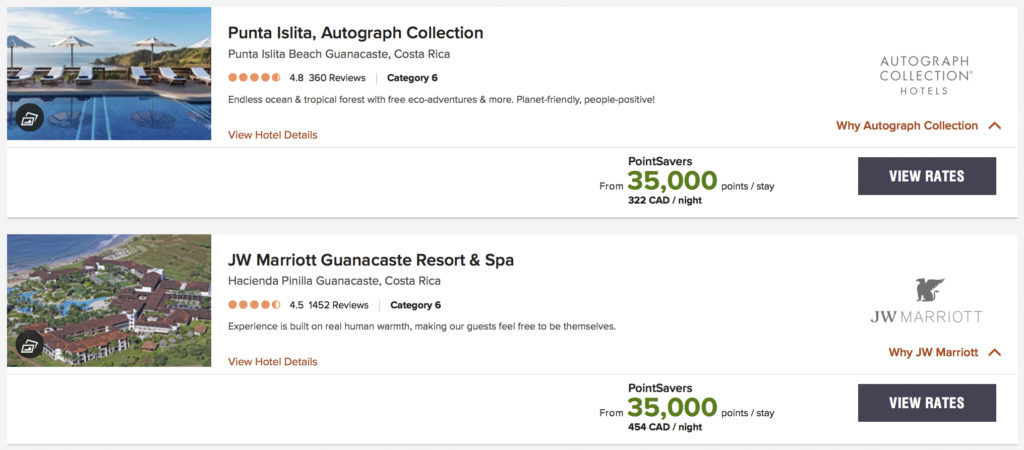The image size is (1024, 450).
Task: Click the 35,000 points price for JW Marriott
Action: tap(672, 408)
